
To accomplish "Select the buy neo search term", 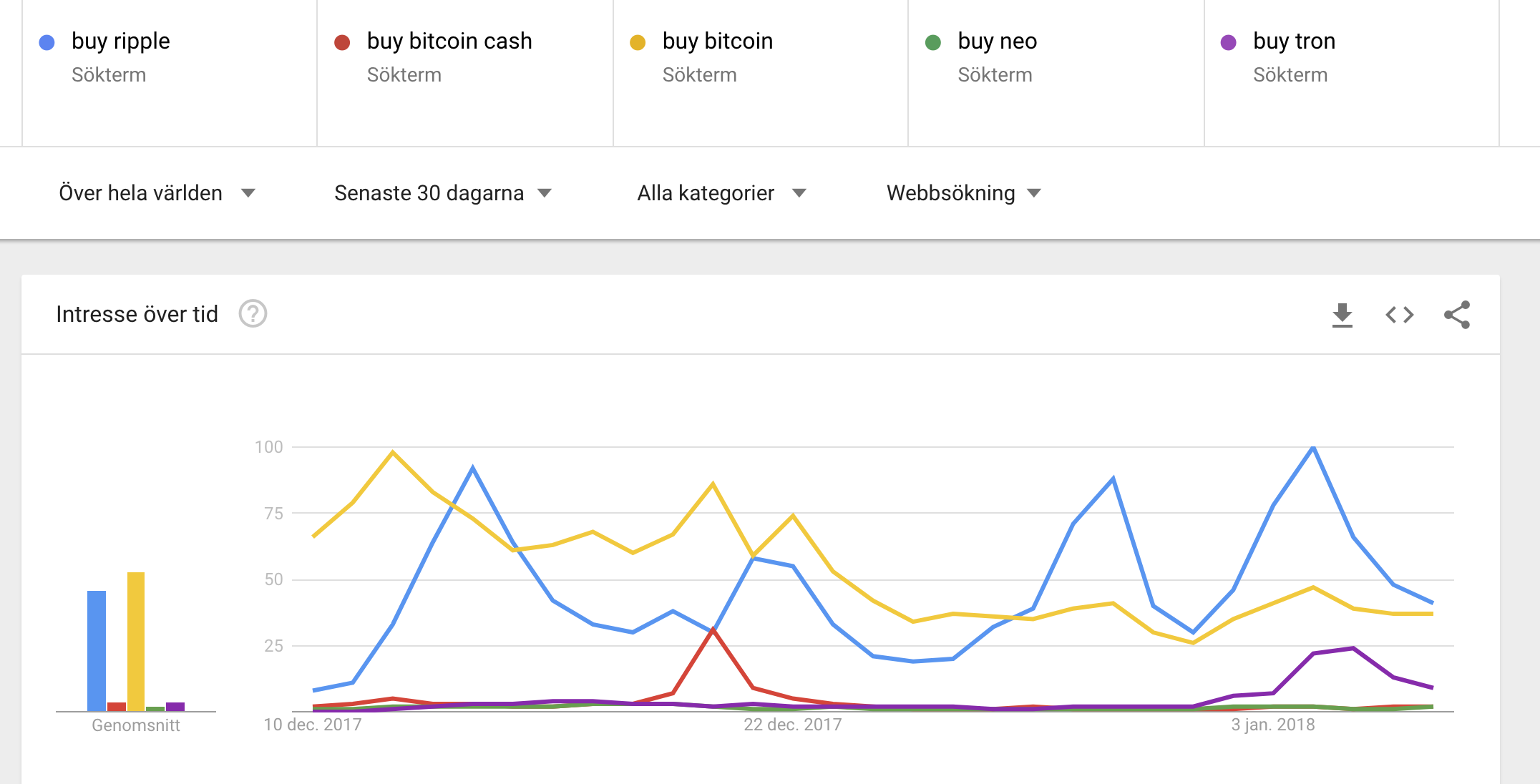I will point(998,41).
